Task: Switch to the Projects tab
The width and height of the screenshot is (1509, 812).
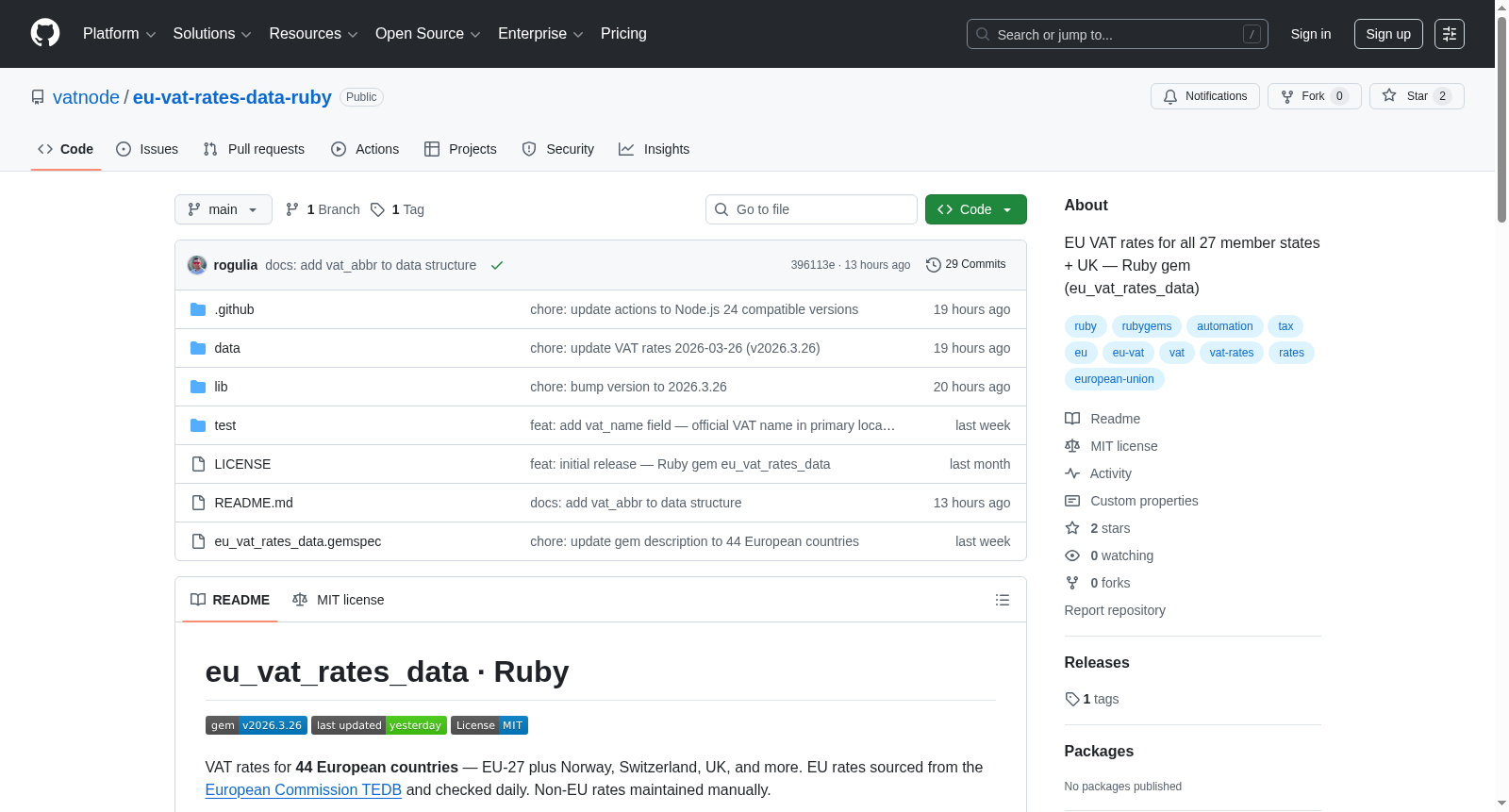Action: coord(460,149)
